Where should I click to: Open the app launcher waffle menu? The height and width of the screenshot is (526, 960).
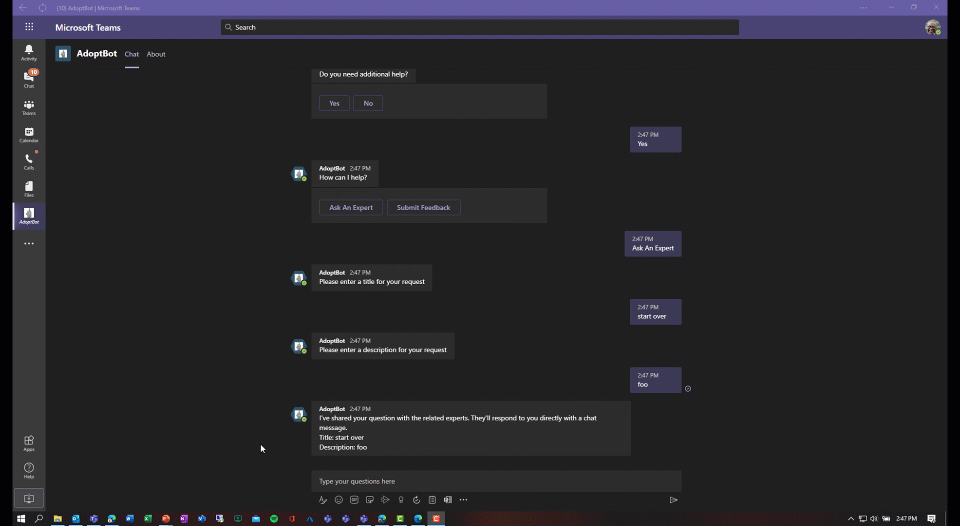[x=29, y=27]
